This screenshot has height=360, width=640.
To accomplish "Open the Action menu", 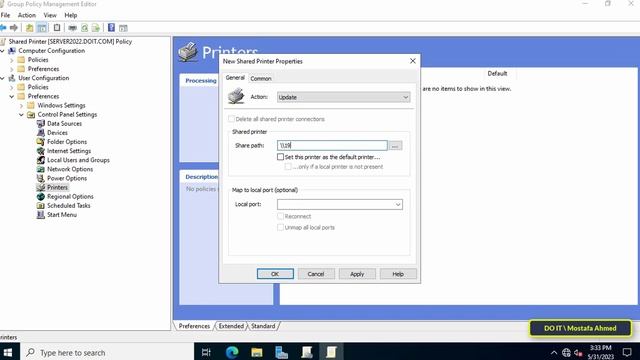I will (x=27, y=15).
